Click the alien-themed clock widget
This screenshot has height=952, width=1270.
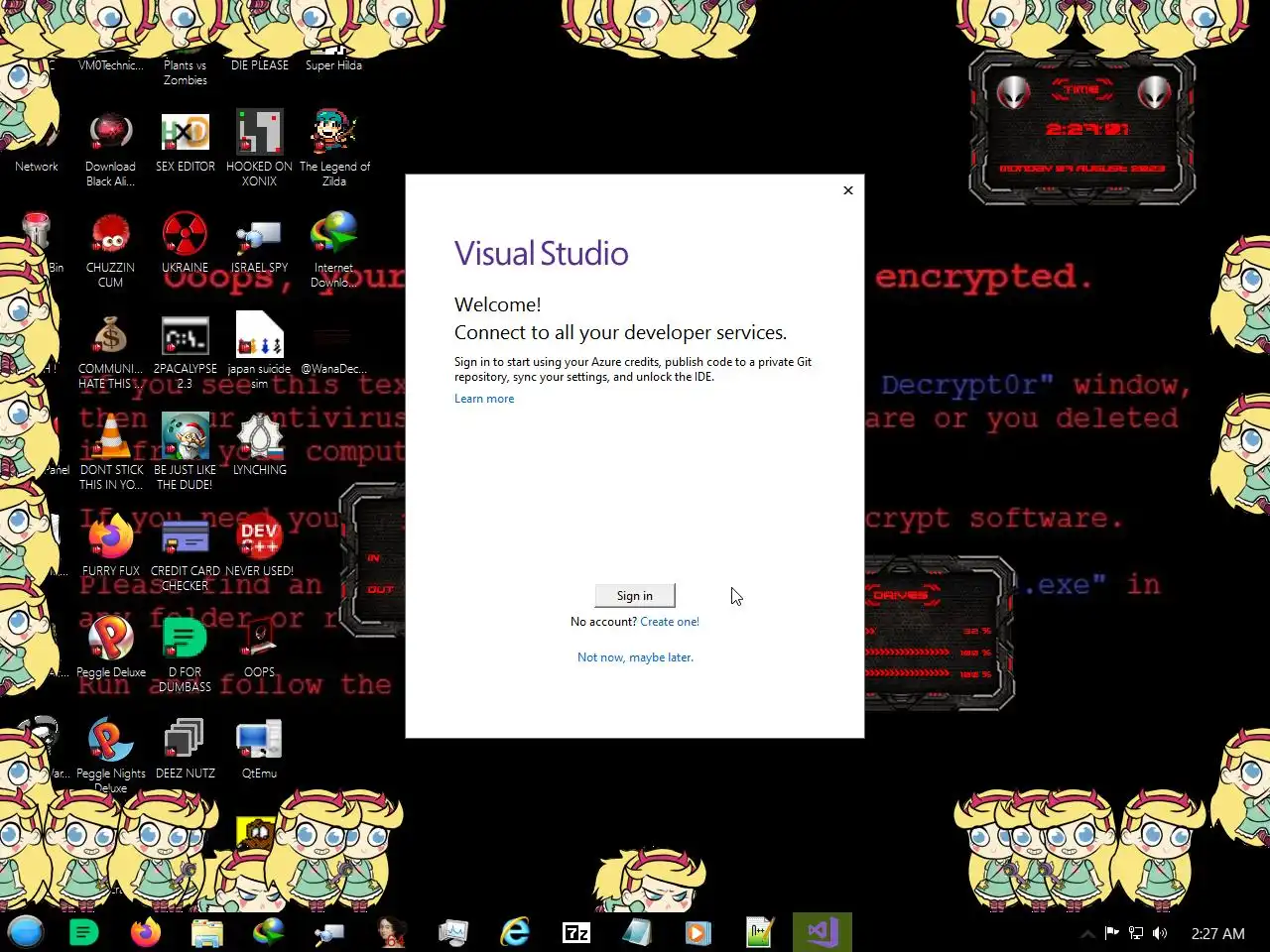pos(1082,129)
